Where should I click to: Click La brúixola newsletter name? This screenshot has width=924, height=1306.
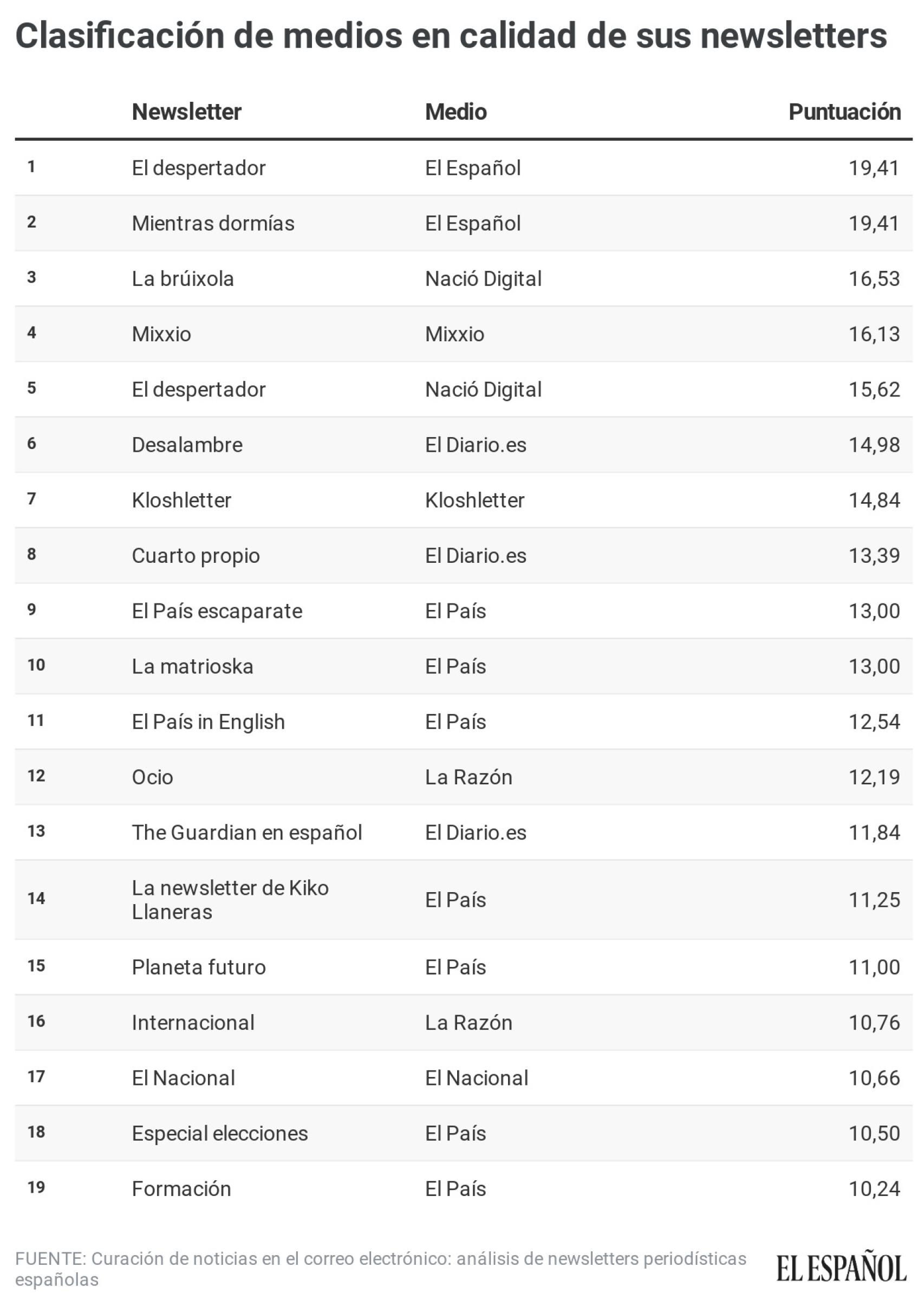coord(183,279)
